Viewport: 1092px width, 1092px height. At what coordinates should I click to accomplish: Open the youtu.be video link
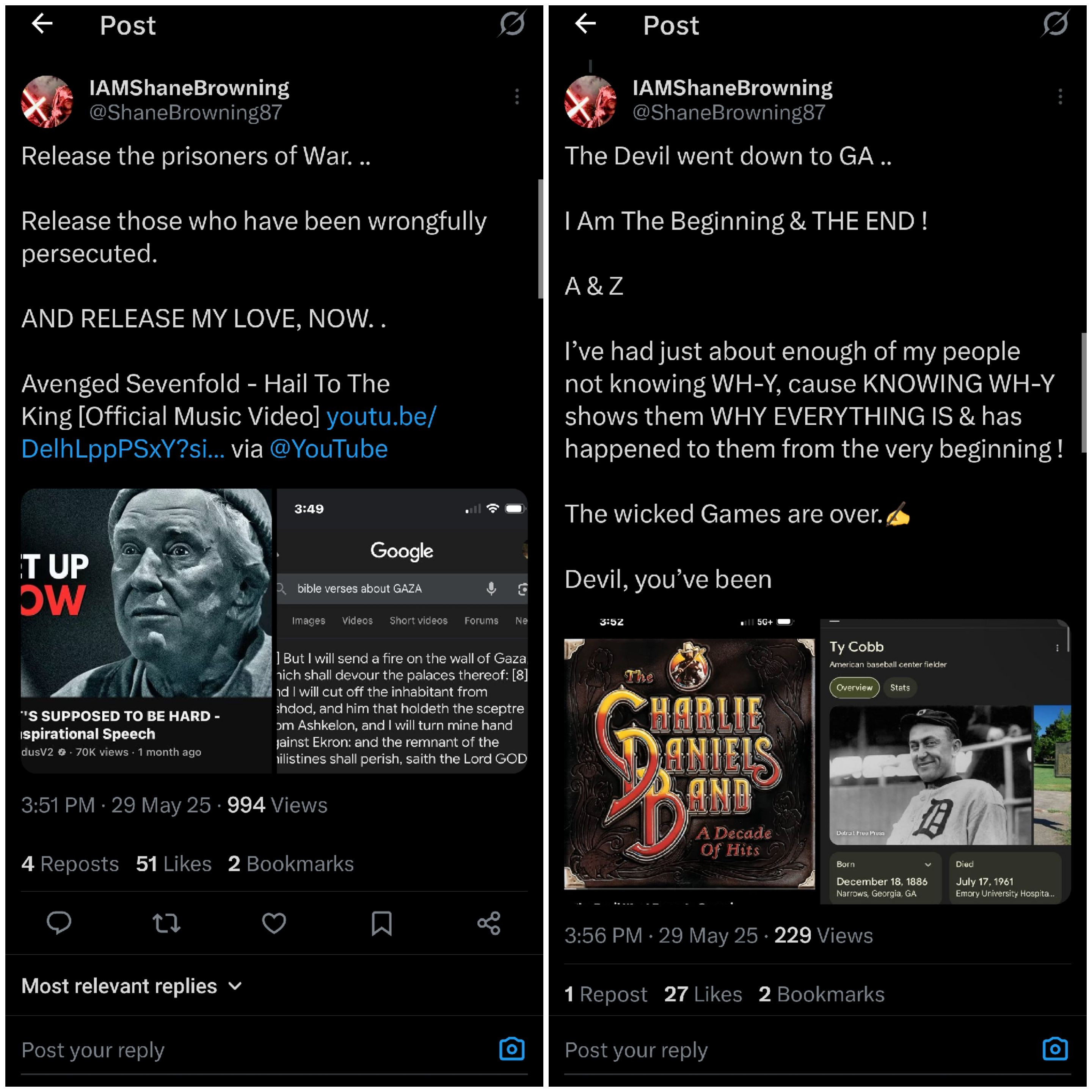tap(229, 432)
